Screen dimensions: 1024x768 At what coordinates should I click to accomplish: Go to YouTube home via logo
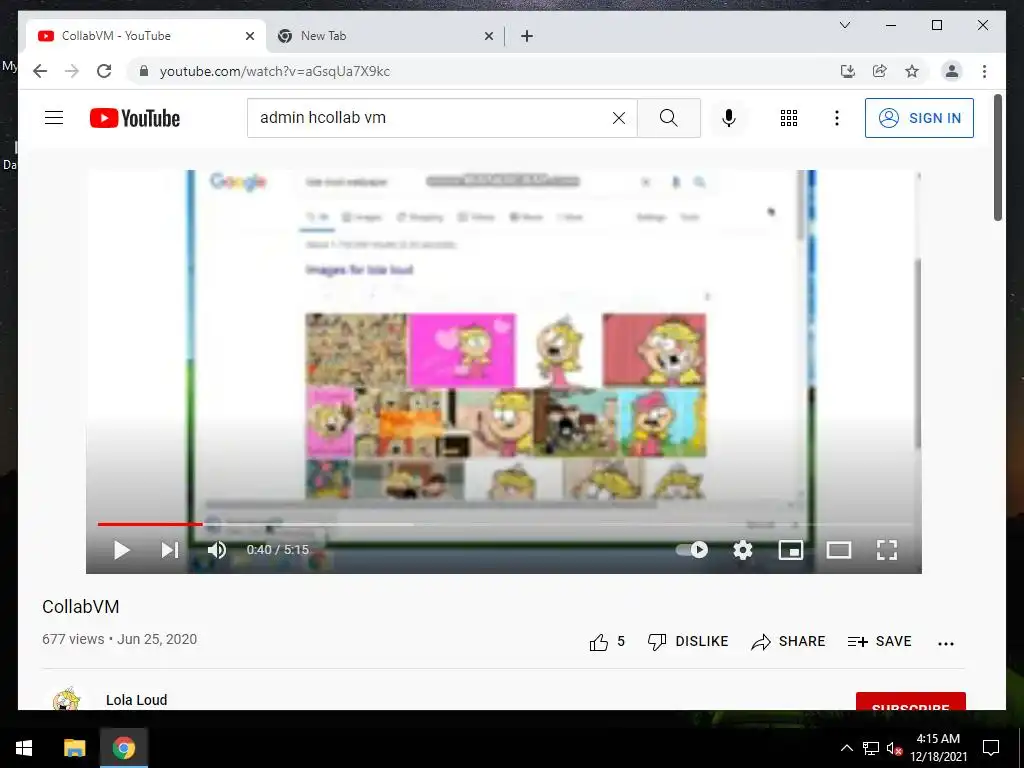click(x=135, y=118)
